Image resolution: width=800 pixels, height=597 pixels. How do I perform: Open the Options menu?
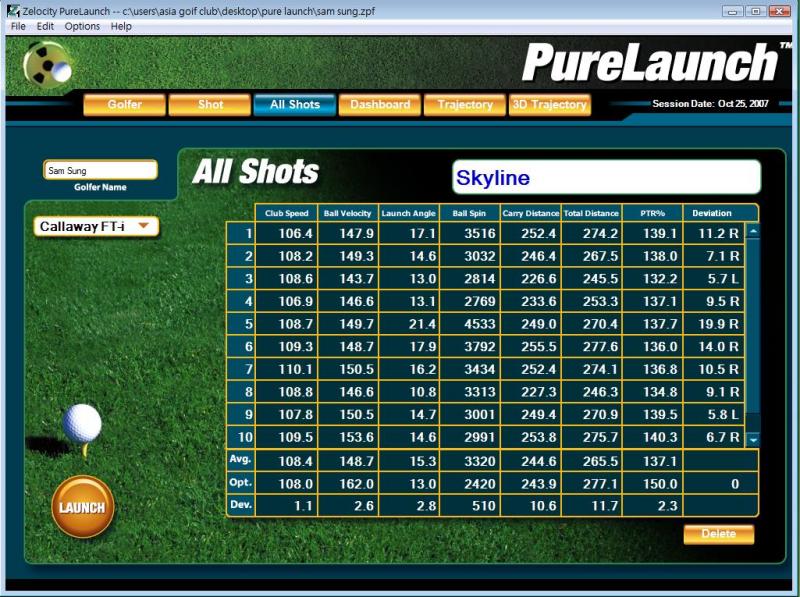[82, 26]
